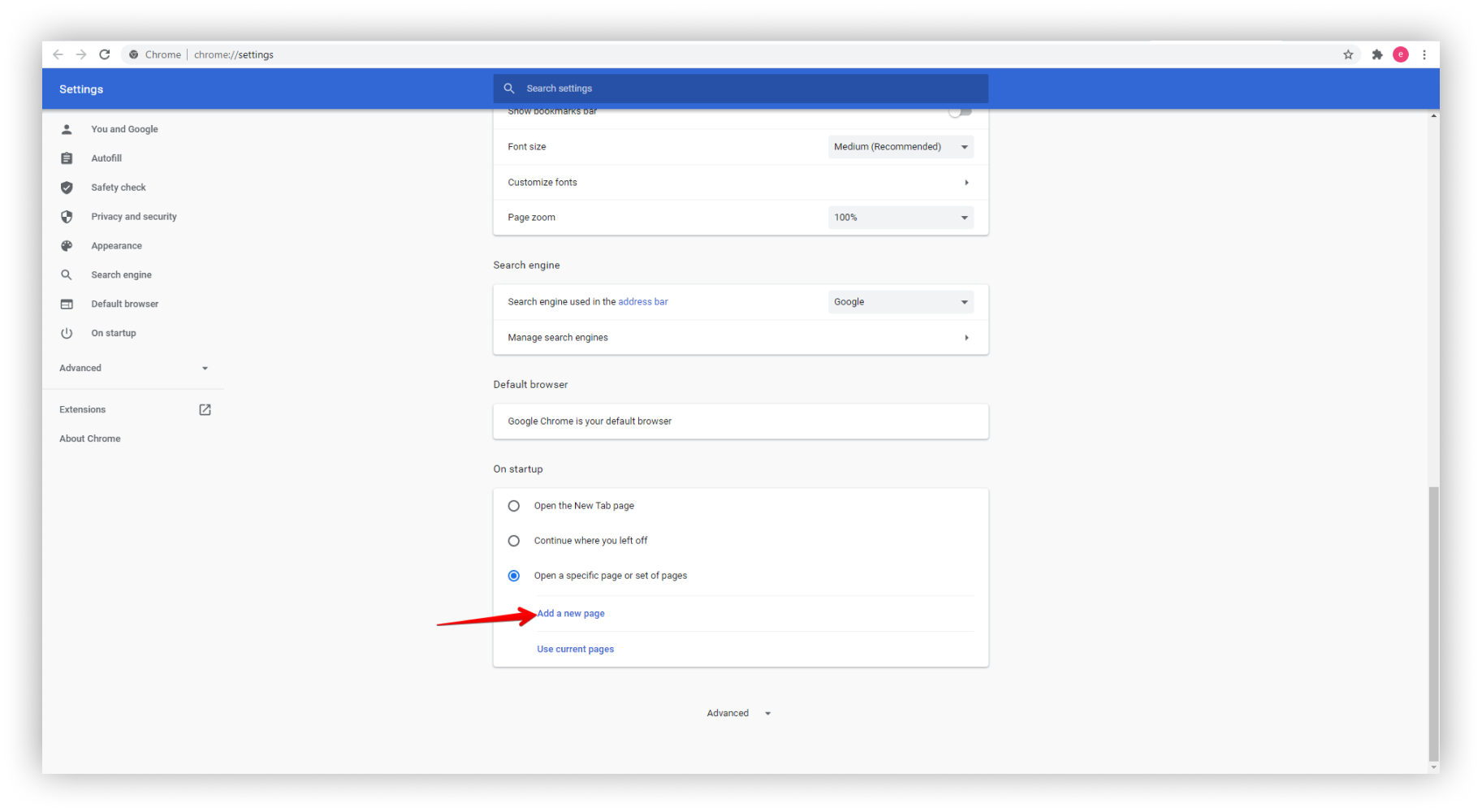Click the You and Google person icon

[x=67, y=129]
